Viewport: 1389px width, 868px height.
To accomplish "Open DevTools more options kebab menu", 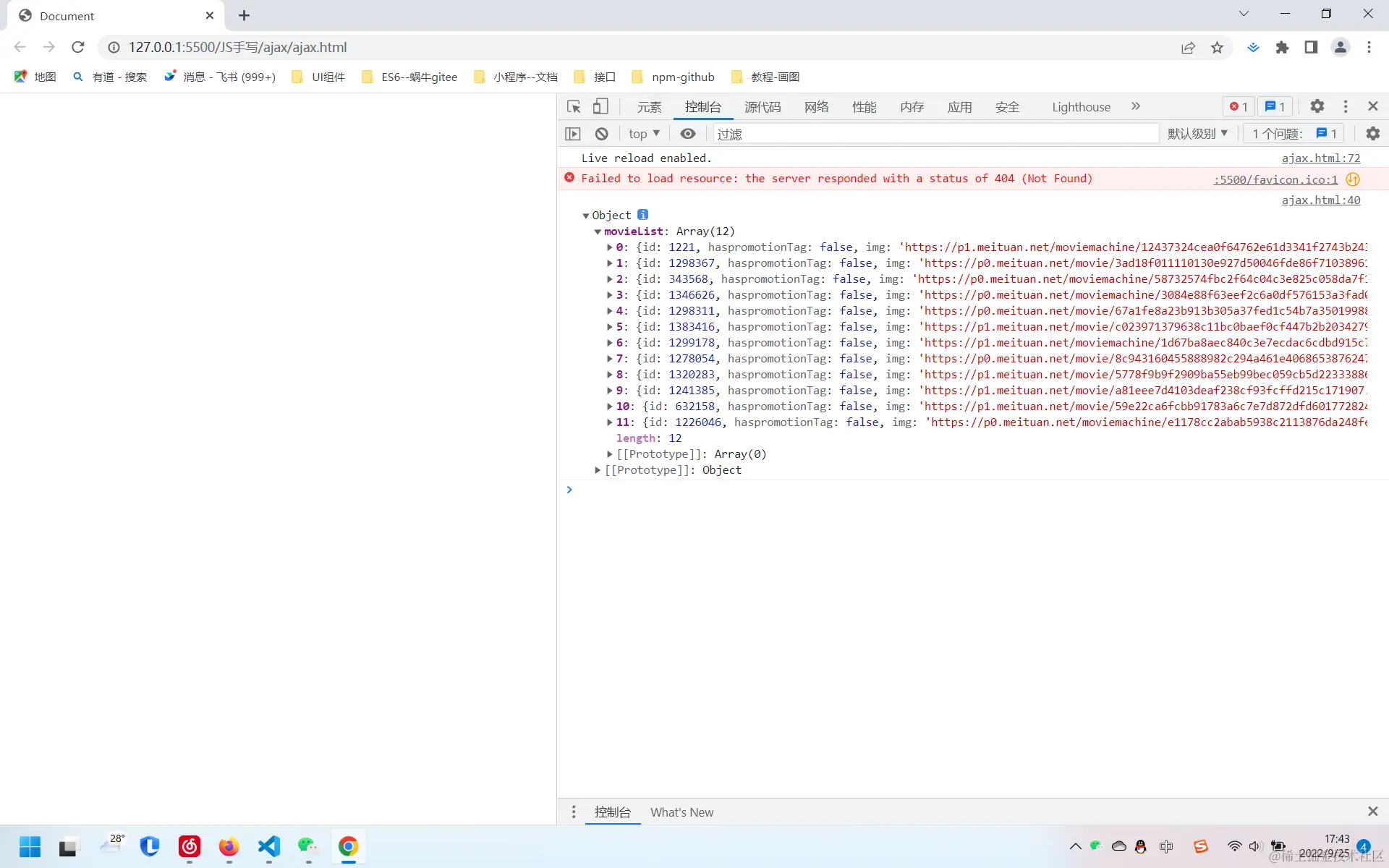I will [1346, 106].
